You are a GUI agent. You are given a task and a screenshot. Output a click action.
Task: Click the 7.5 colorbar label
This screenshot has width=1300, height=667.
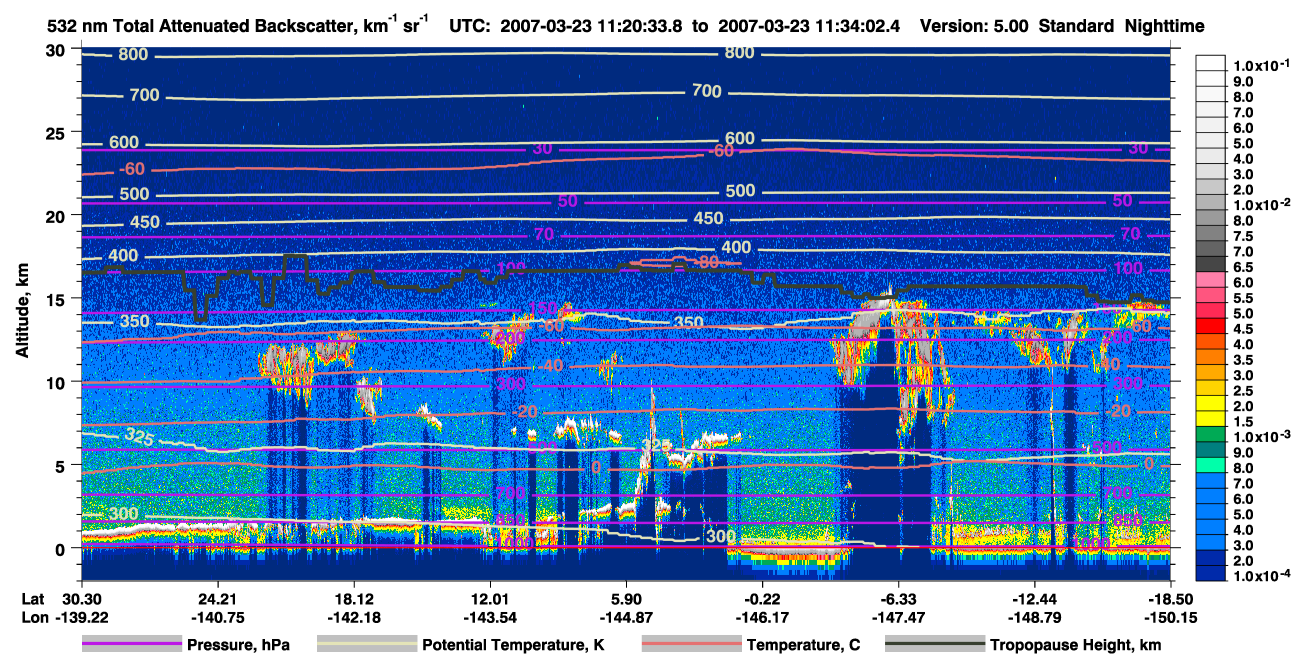click(x=1243, y=236)
